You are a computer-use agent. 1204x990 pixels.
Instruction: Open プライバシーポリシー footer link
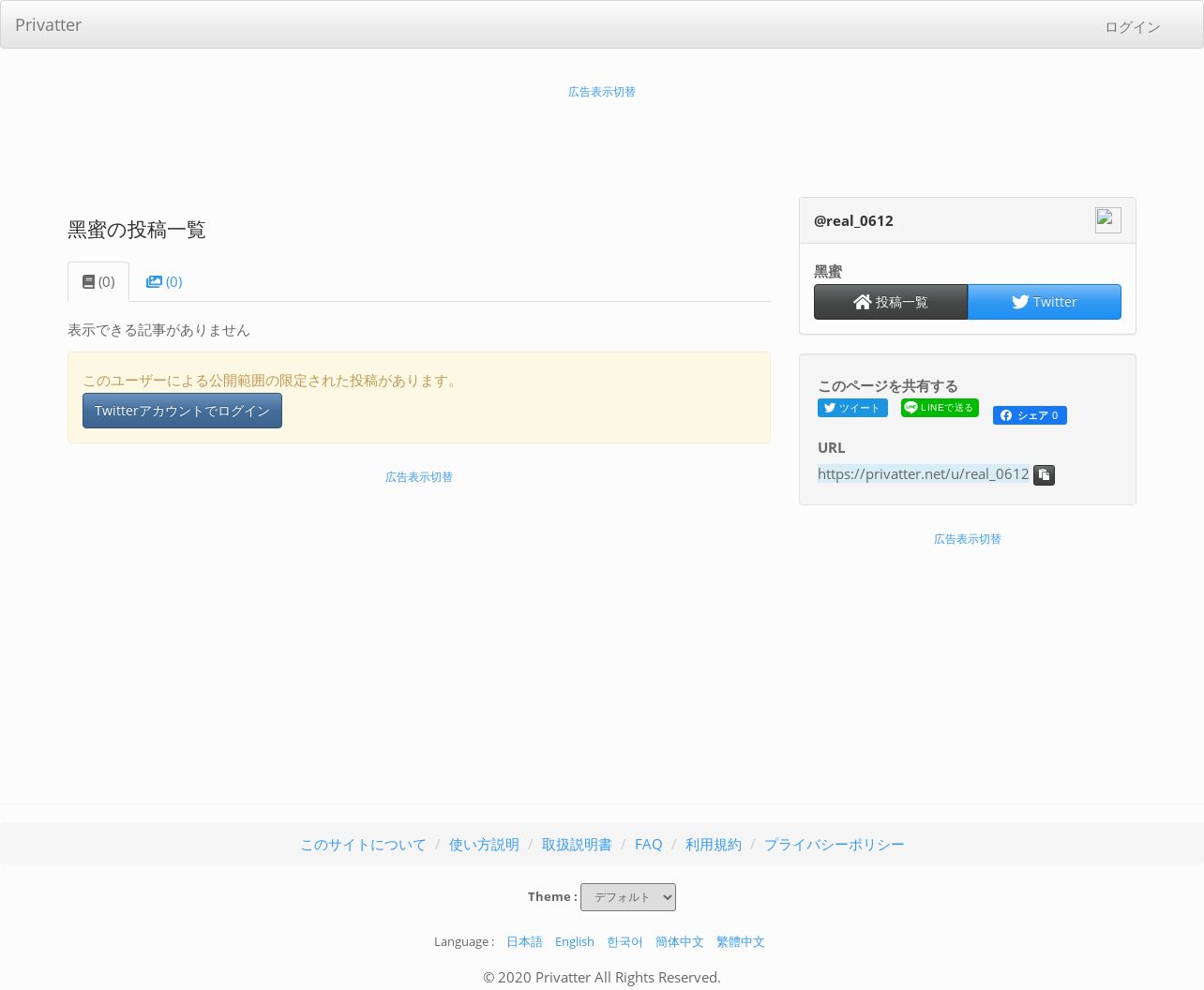tap(834, 845)
